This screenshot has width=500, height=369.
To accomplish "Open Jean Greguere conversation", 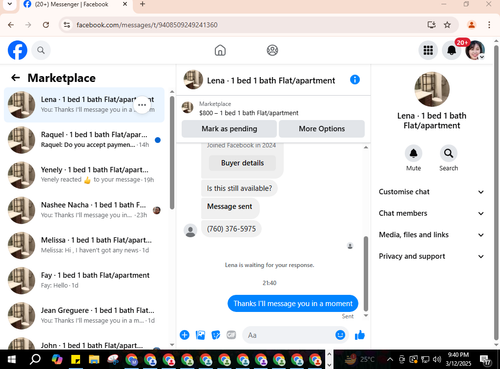I will click(84, 315).
